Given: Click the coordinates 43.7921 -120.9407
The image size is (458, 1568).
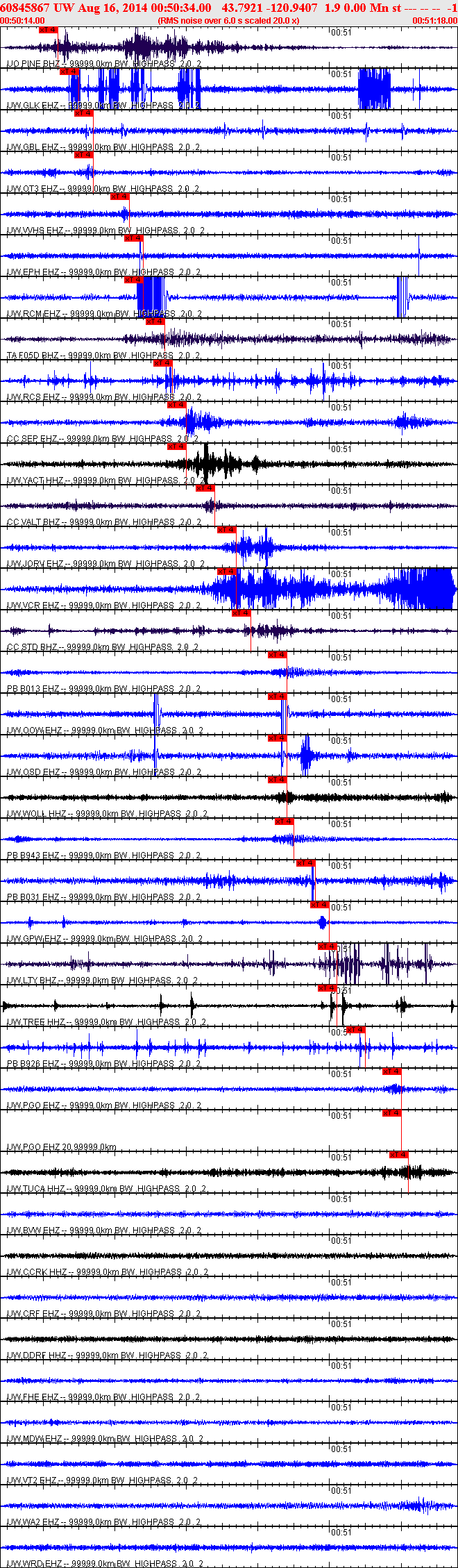Looking at the screenshot, I should coord(269,8).
